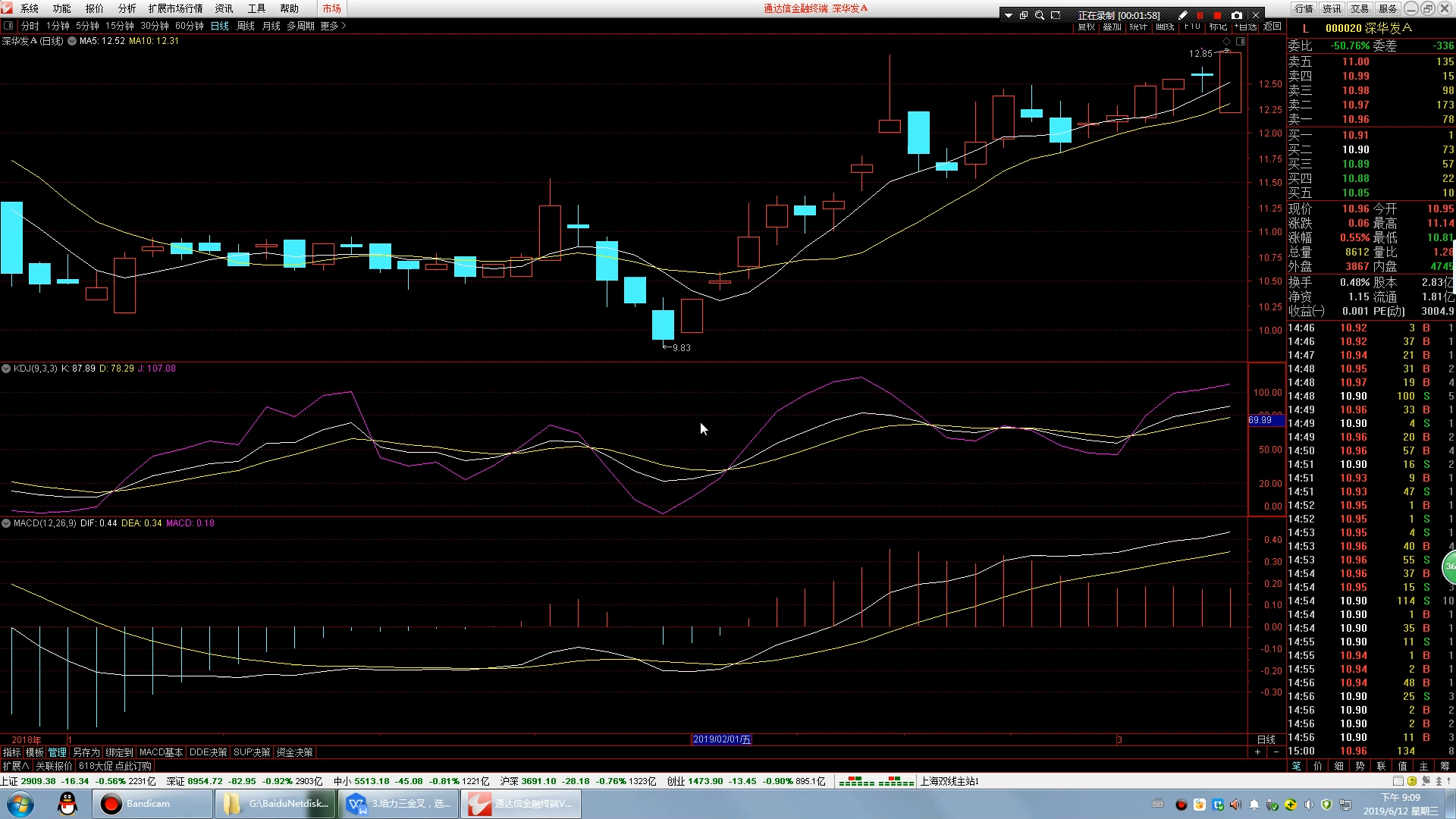The height and width of the screenshot is (819, 1456).
Task: Pause recording with the red pause icon
Action: [1200, 15]
